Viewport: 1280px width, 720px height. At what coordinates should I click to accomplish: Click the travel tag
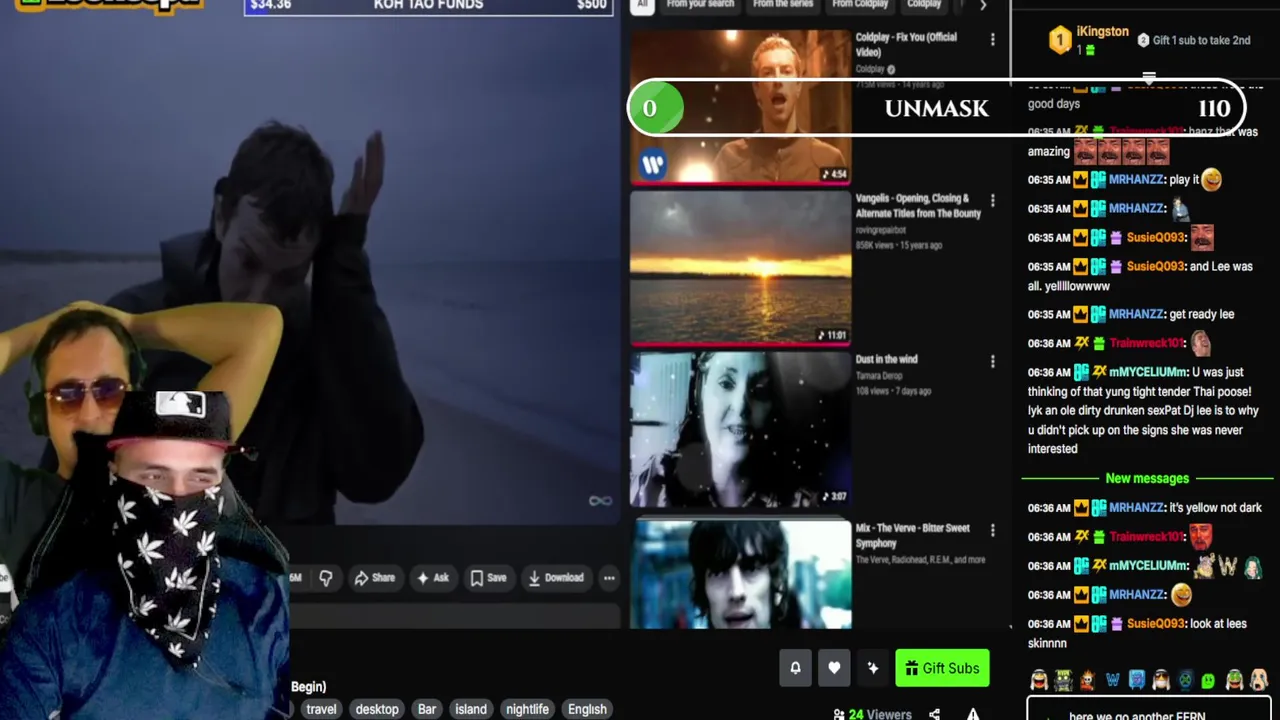click(x=321, y=709)
